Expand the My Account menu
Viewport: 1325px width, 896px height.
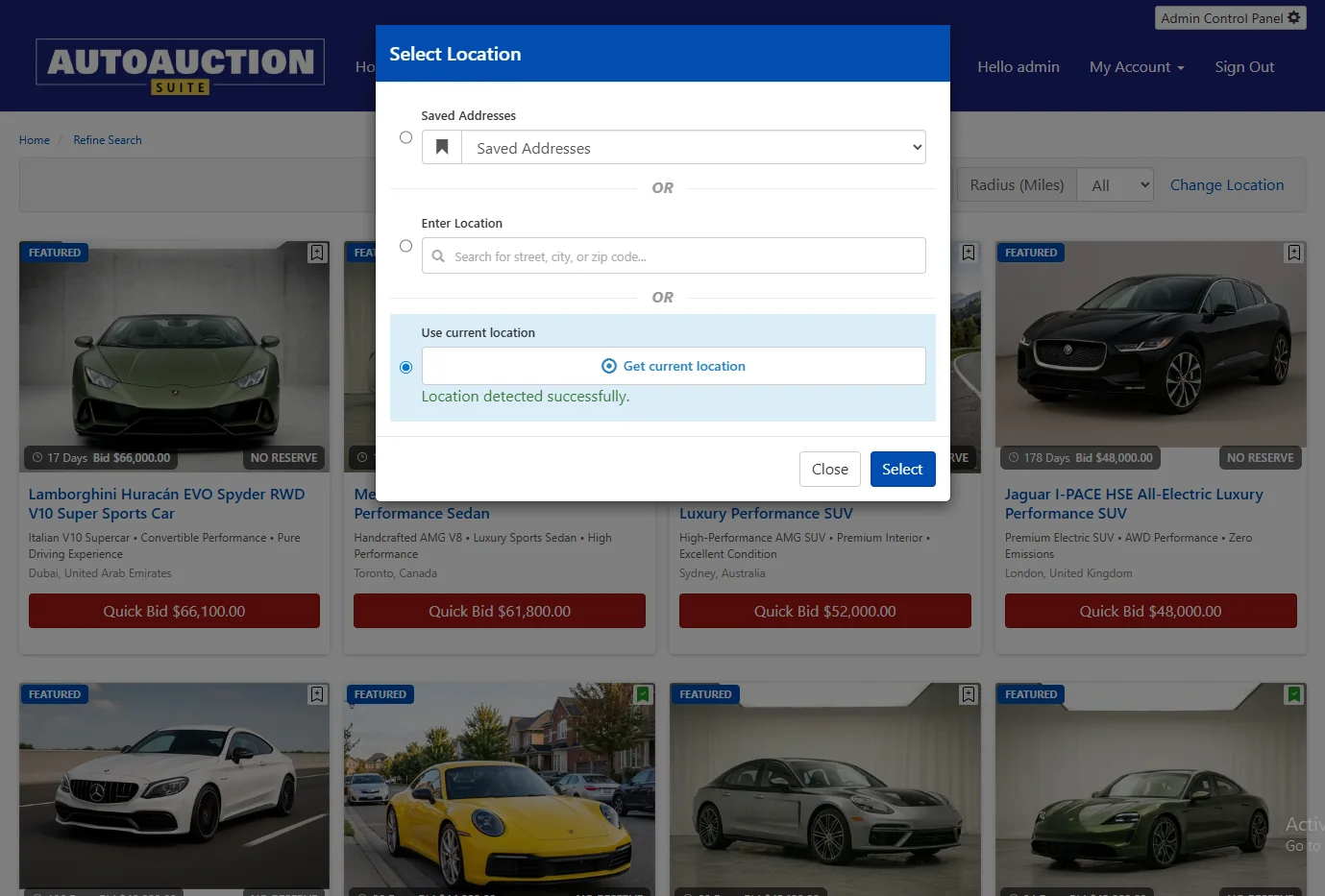coord(1137,67)
